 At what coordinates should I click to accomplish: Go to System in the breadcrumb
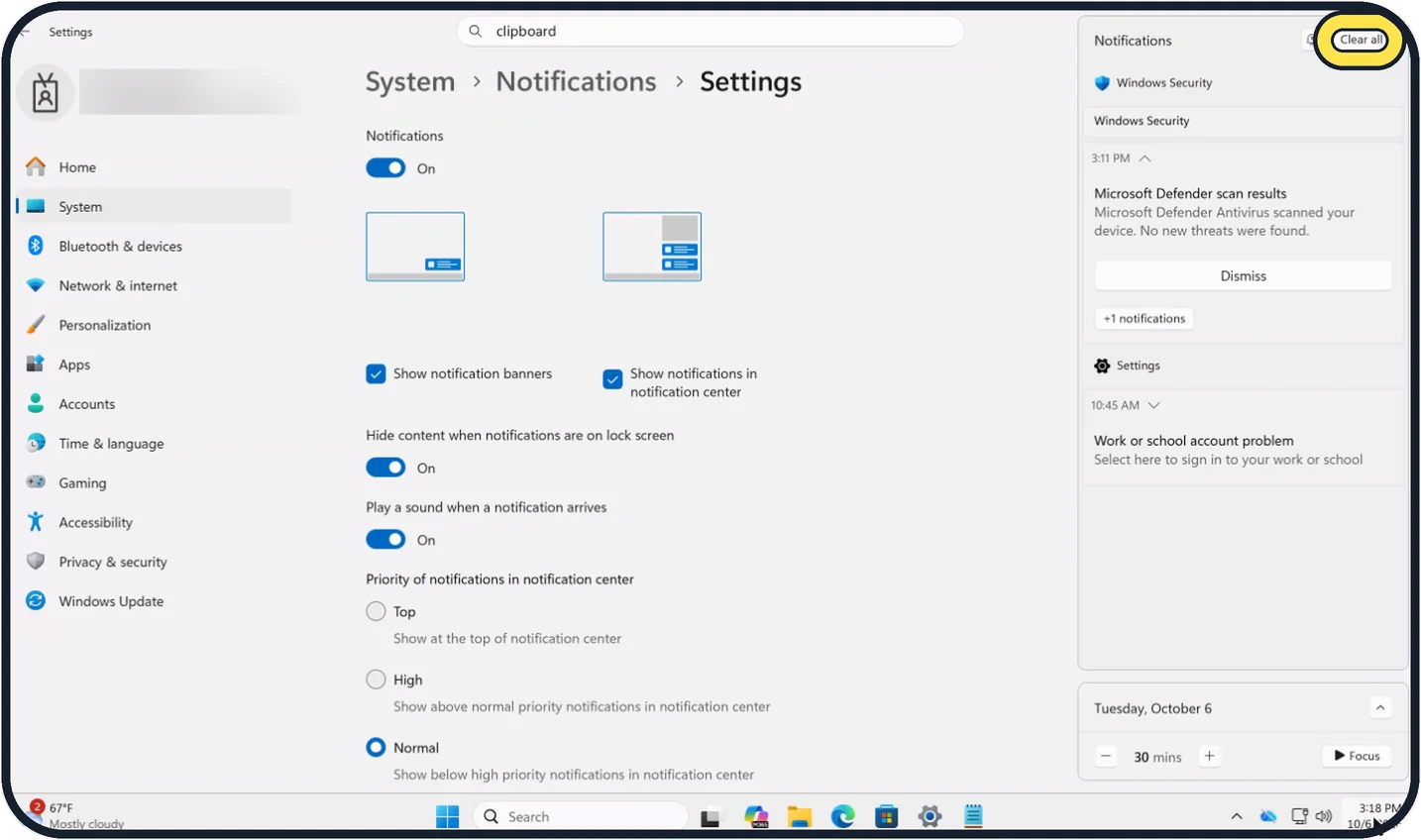point(410,81)
